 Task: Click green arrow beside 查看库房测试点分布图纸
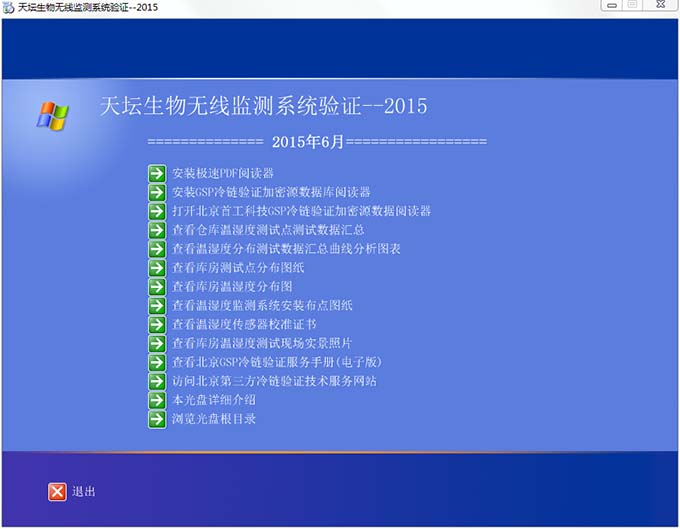157,268
